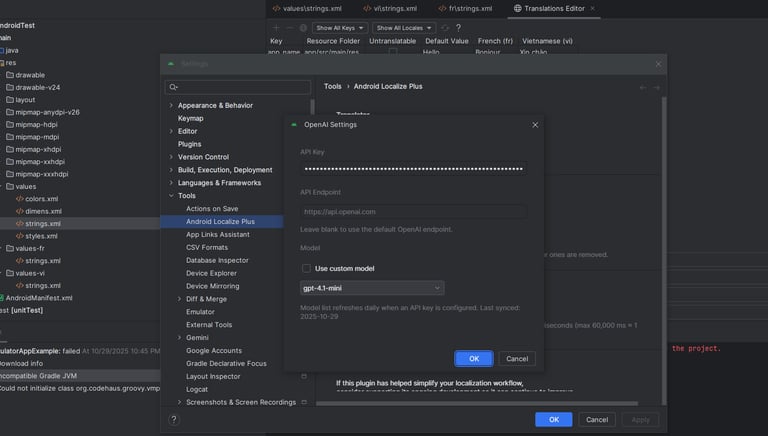Image resolution: width=768 pixels, height=436 pixels.
Task: Click Add Key plus icon in Translations Editor
Action: point(276,28)
